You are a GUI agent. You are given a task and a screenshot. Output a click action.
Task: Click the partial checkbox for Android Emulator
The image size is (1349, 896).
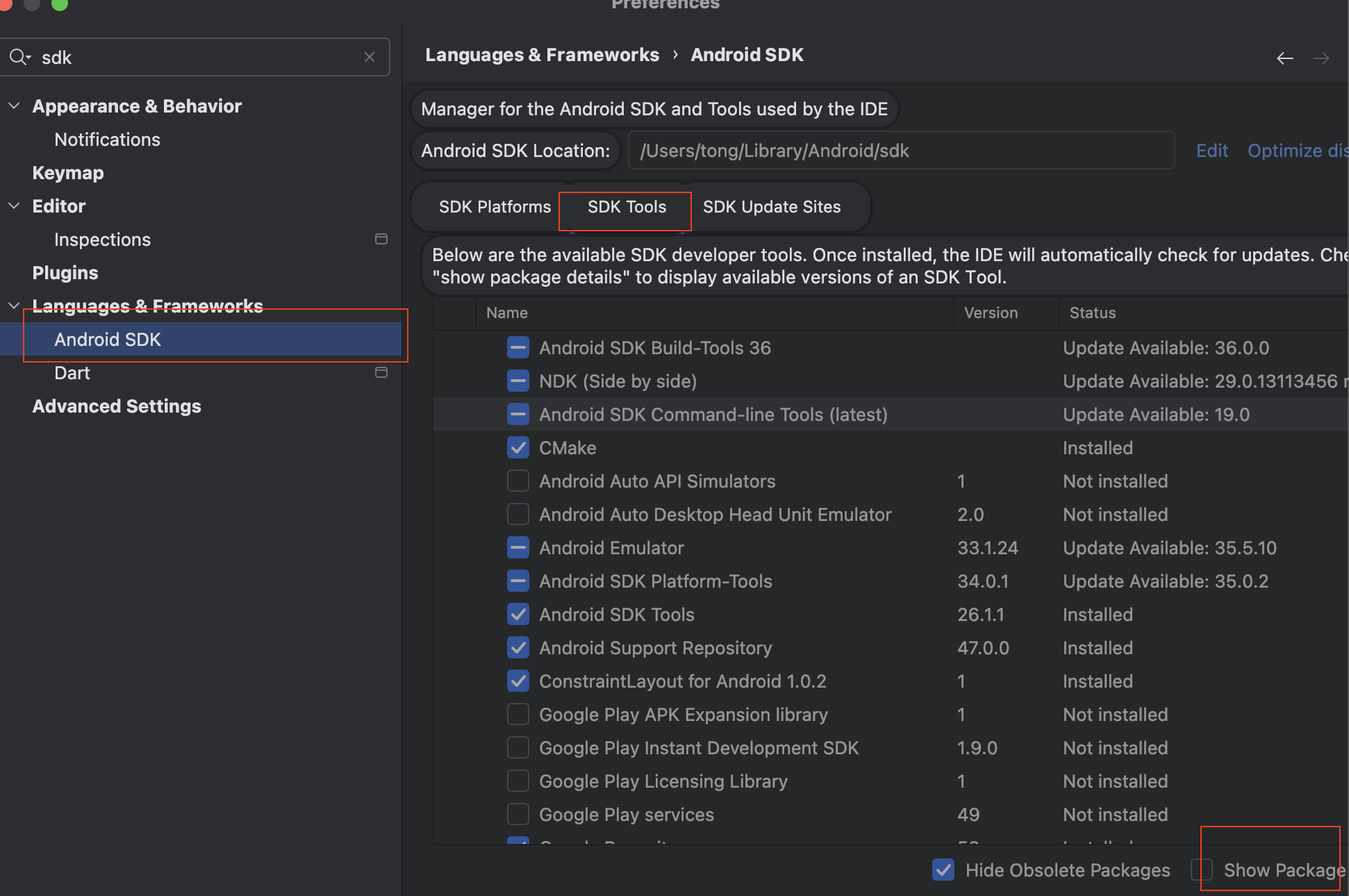tap(518, 548)
